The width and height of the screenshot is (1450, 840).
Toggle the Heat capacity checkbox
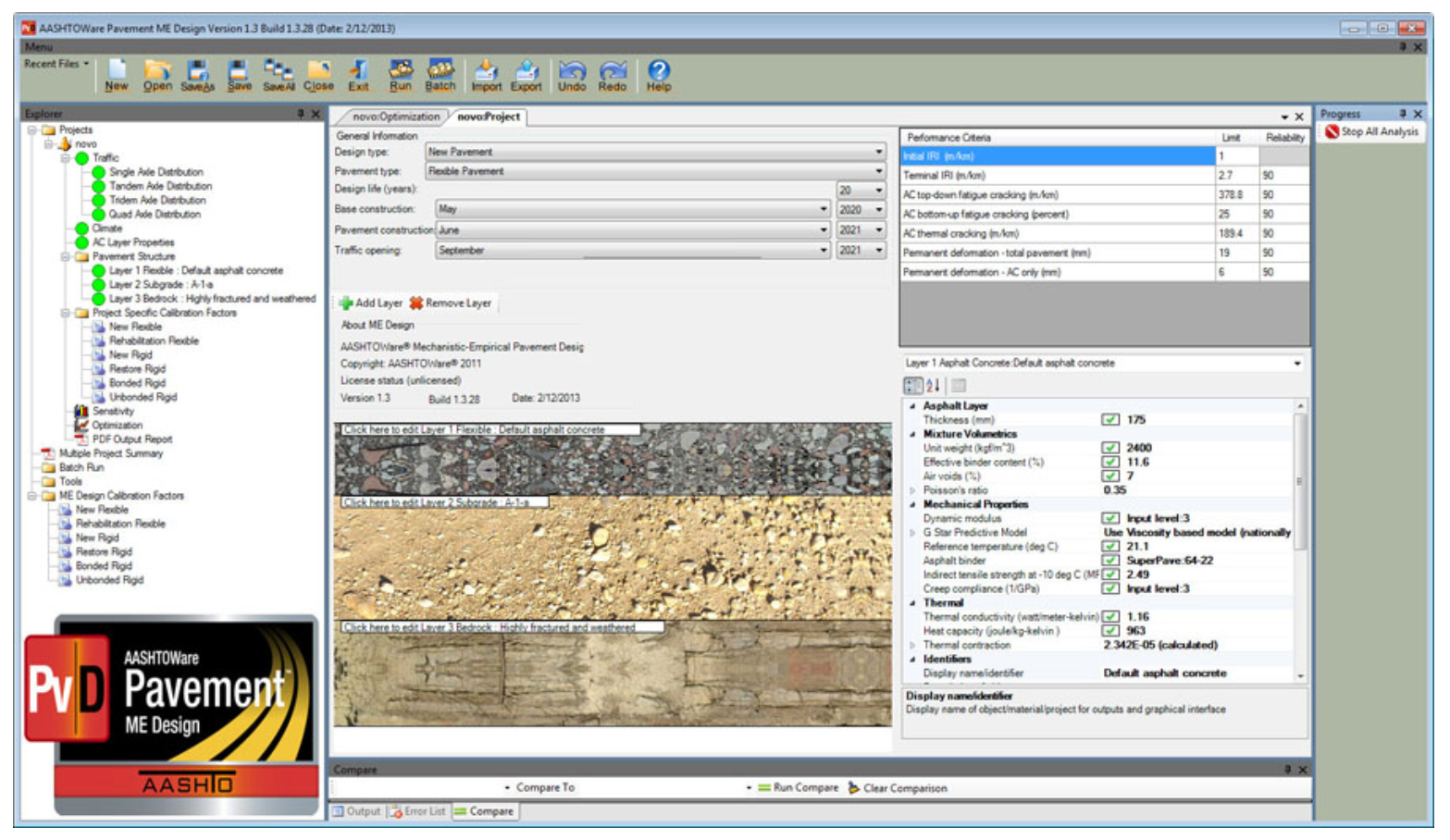[x=1110, y=631]
